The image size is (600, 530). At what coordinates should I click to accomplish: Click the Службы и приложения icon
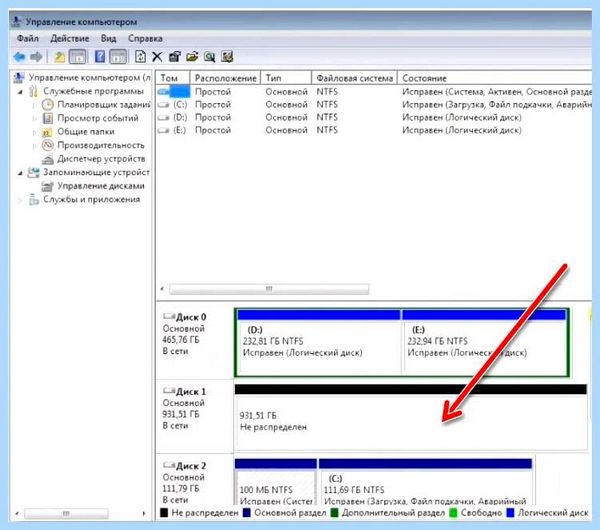coord(34,200)
